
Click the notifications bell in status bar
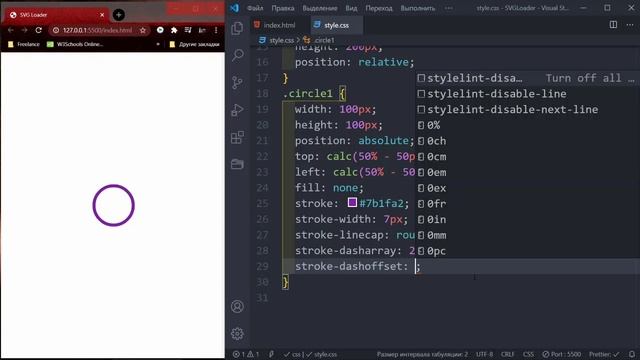(x=632, y=354)
